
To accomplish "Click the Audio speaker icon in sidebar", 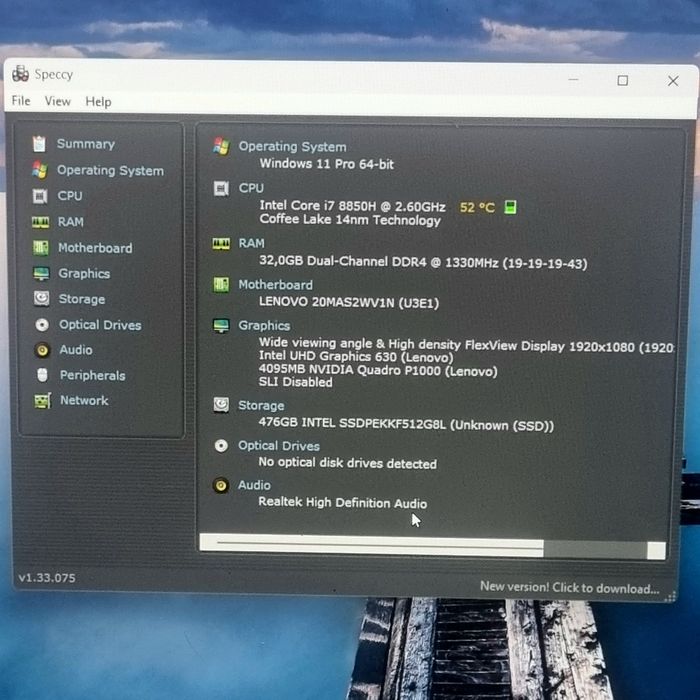I will click(x=42, y=350).
